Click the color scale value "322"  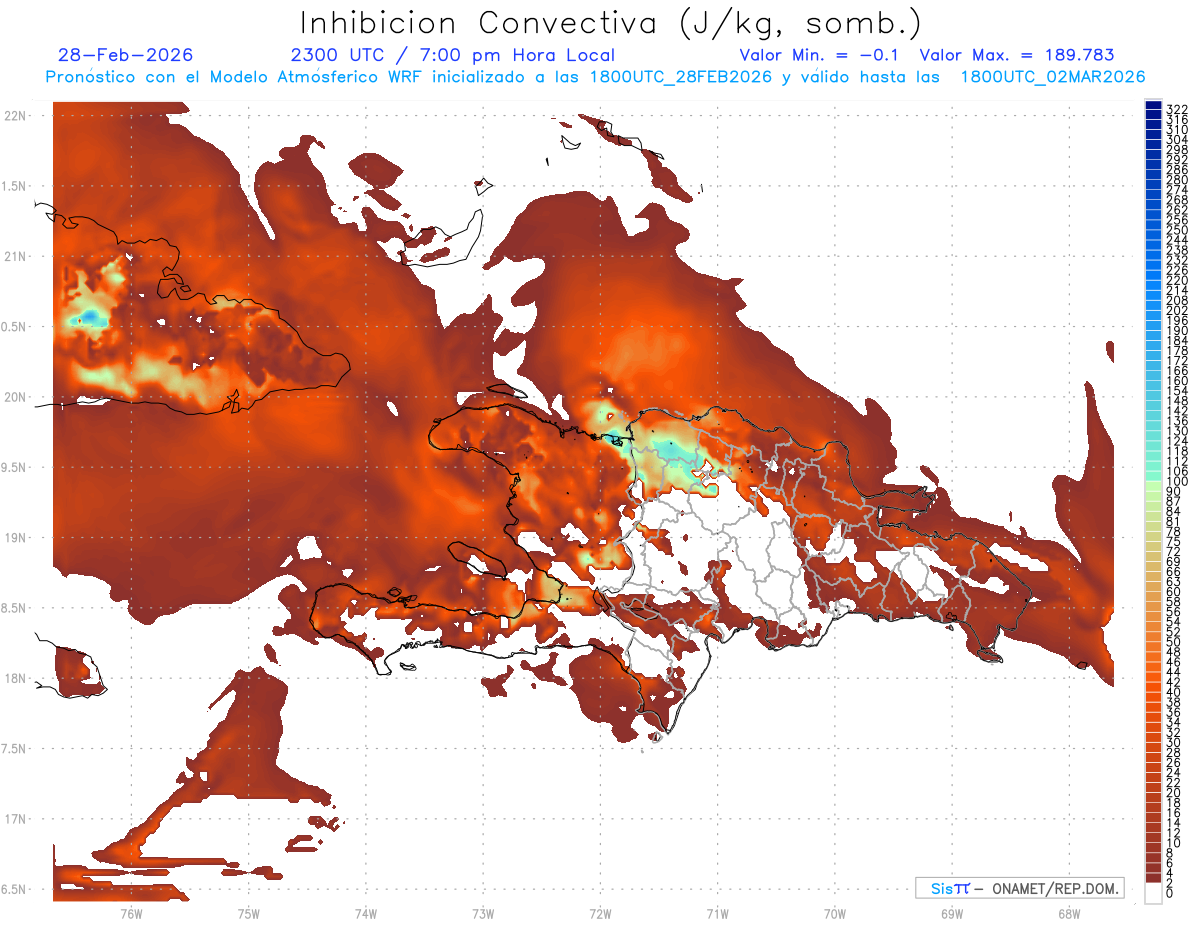(1176, 109)
